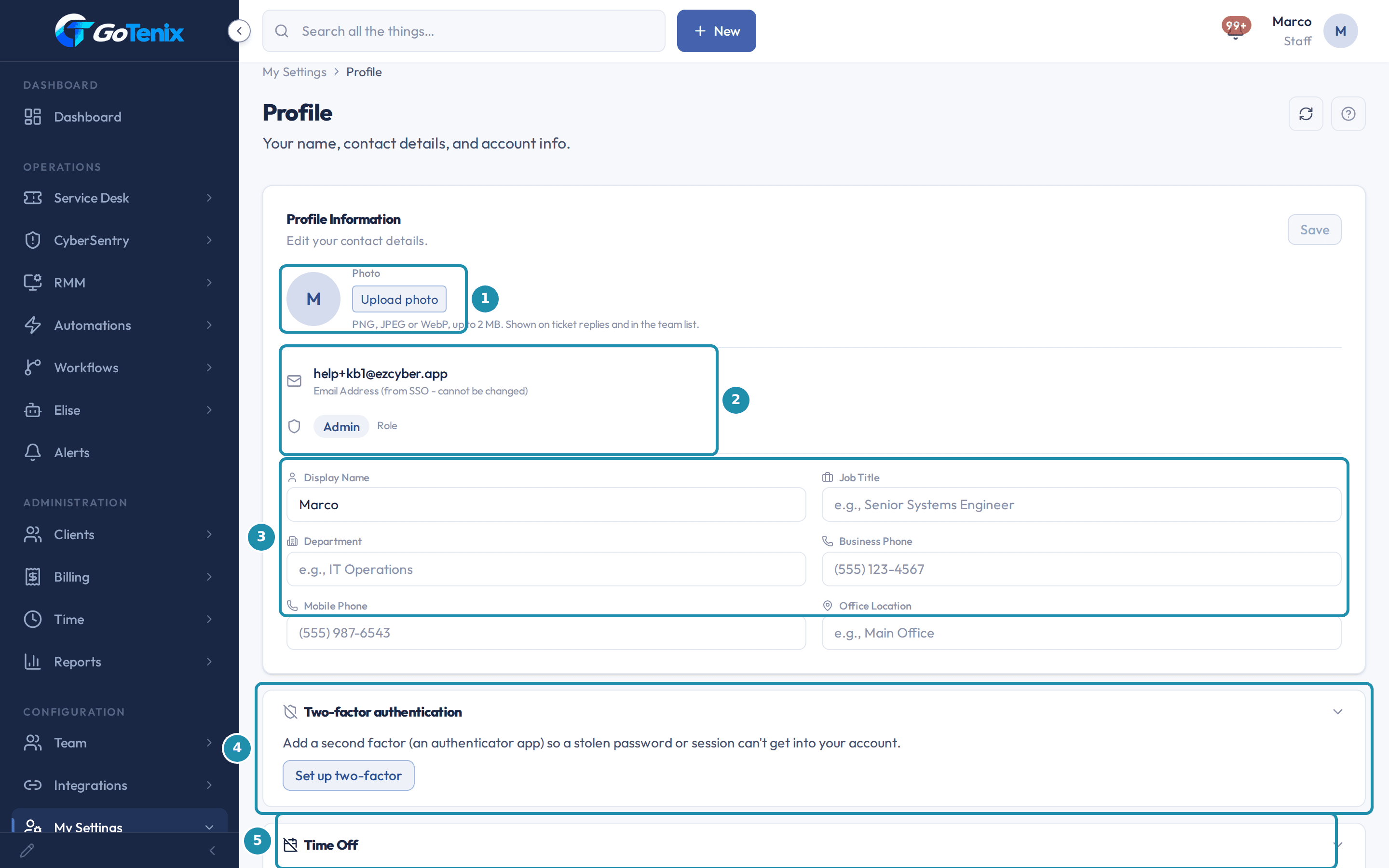The image size is (1389, 868).
Task: Open the Dashboard menu item
Action: tap(120, 117)
